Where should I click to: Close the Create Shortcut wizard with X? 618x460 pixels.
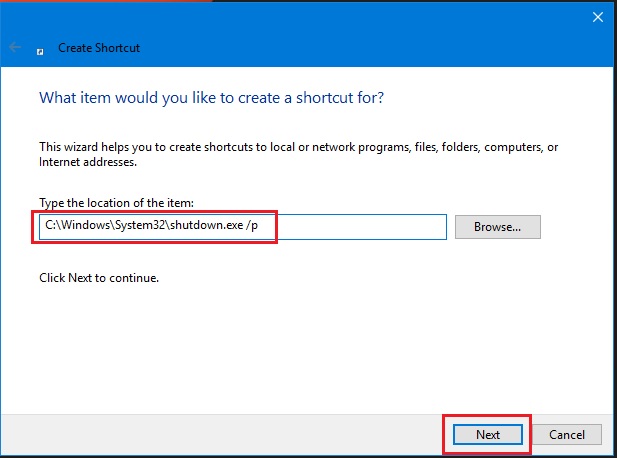tap(598, 16)
